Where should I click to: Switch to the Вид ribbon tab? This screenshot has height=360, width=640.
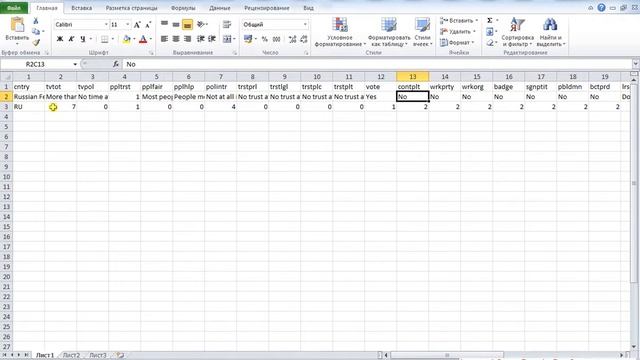click(x=308, y=8)
